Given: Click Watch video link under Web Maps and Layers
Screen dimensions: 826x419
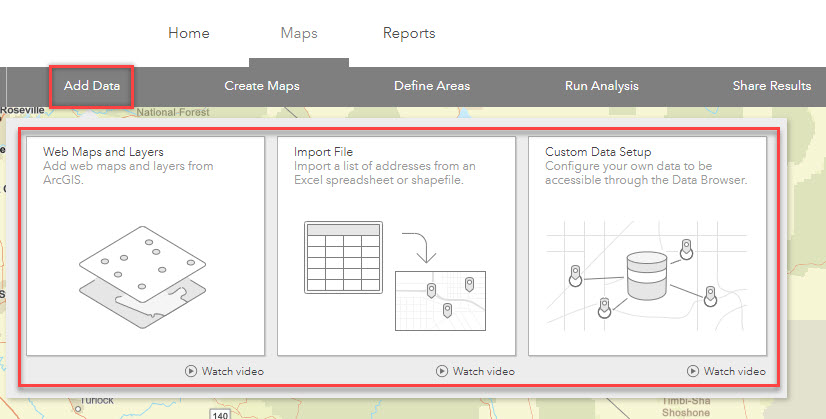Looking at the screenshot, I should [232, 371].
